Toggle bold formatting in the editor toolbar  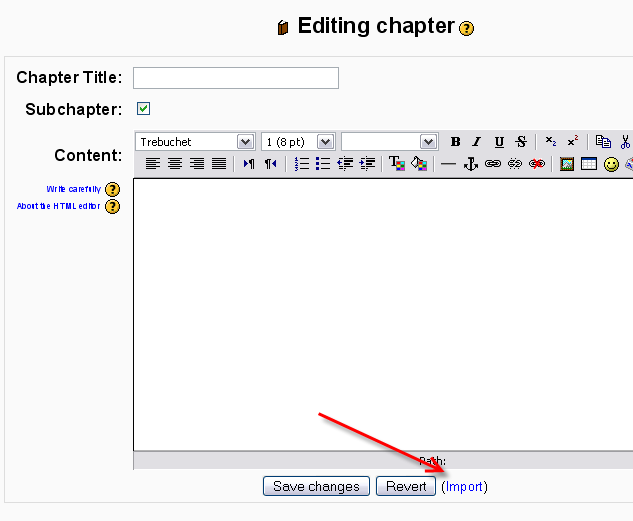coord(456,142)
